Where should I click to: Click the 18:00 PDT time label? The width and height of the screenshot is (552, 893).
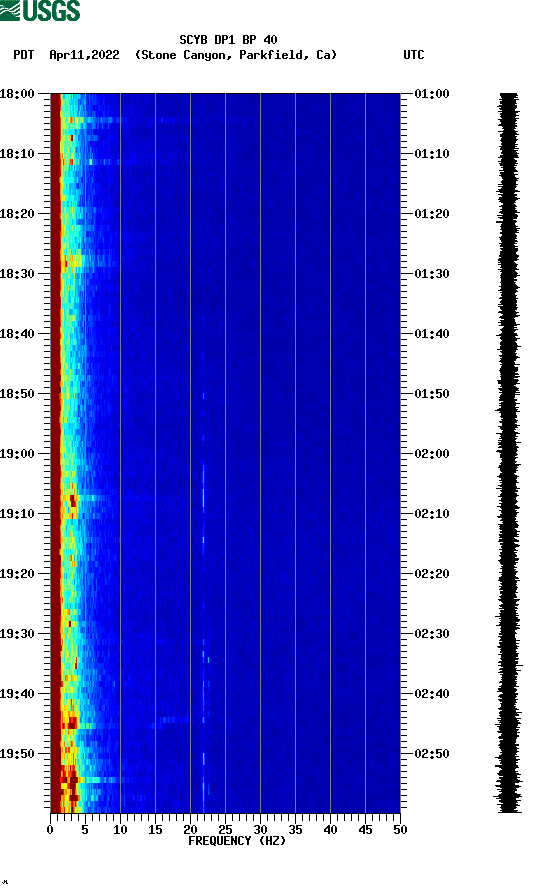(x=17, y=93)
